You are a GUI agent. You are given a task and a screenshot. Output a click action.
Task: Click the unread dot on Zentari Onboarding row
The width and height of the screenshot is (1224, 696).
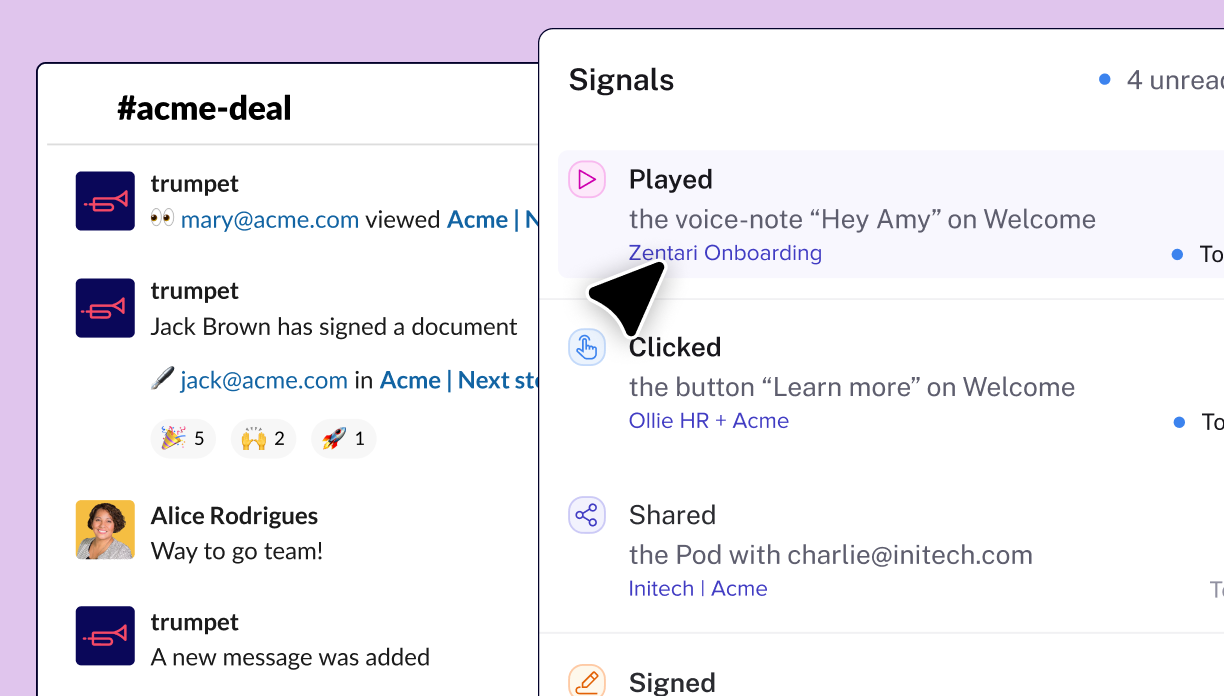pos(1178,255)
